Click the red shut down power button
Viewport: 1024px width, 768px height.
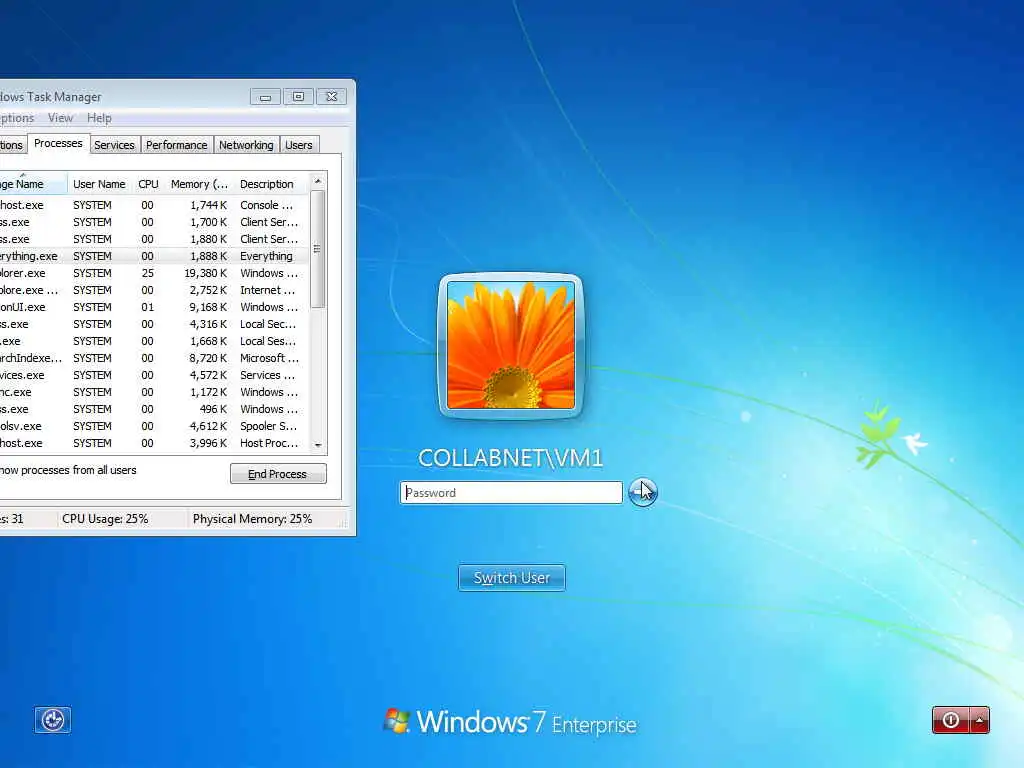[x=951, y=720]
